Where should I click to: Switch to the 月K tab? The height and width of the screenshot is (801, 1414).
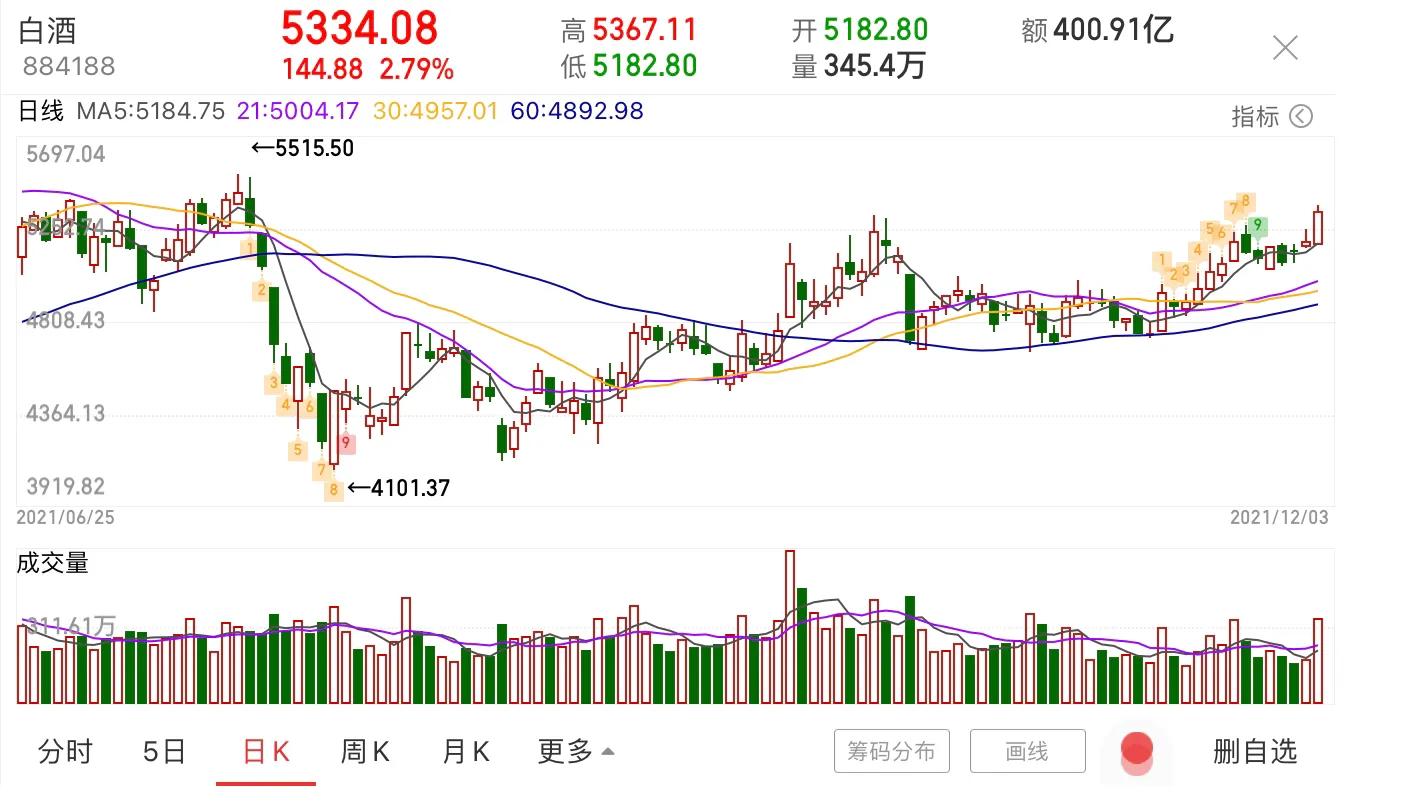click(465, 751)
